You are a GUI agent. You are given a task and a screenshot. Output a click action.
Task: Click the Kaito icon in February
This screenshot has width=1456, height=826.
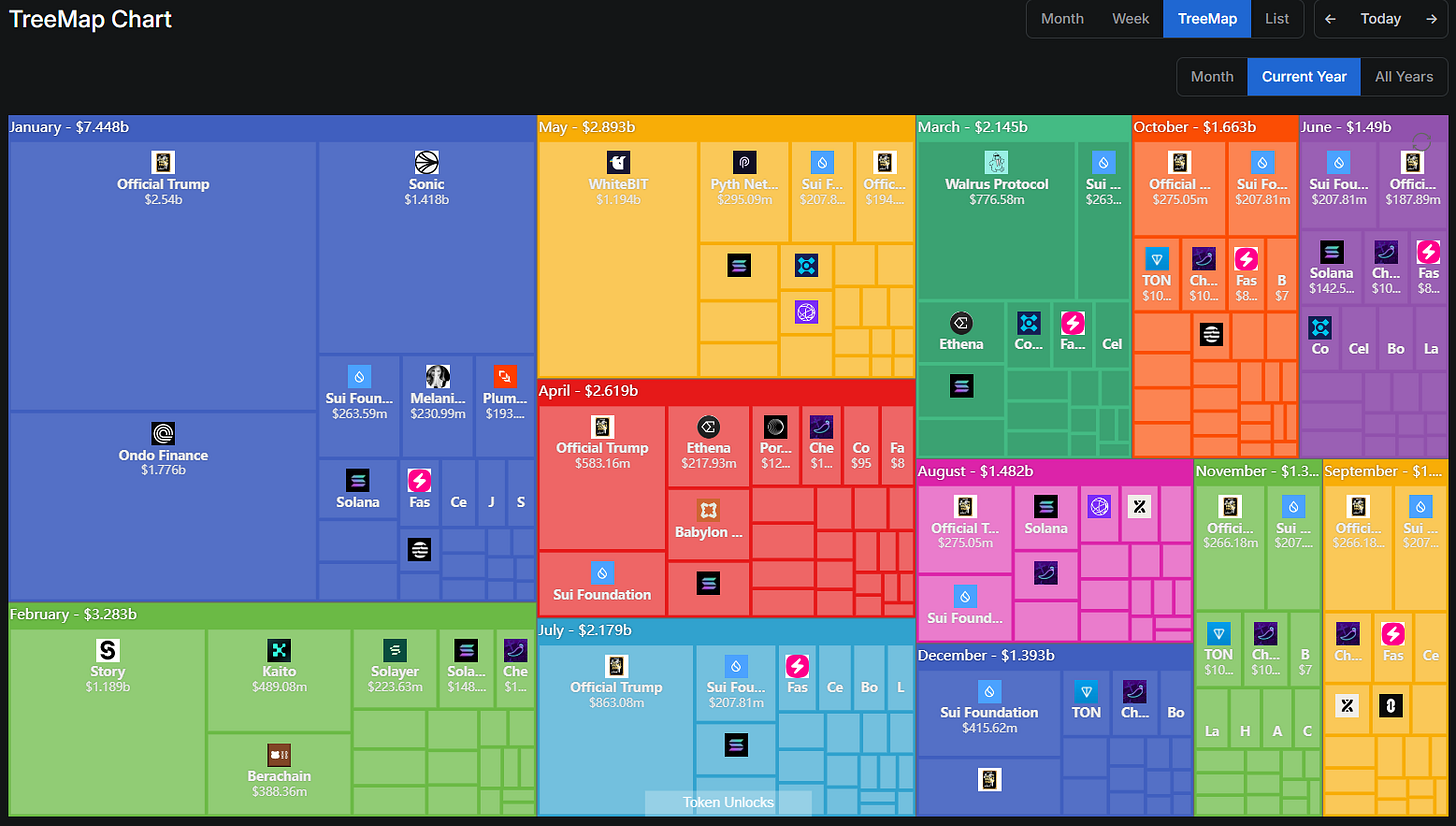point(279,650)
